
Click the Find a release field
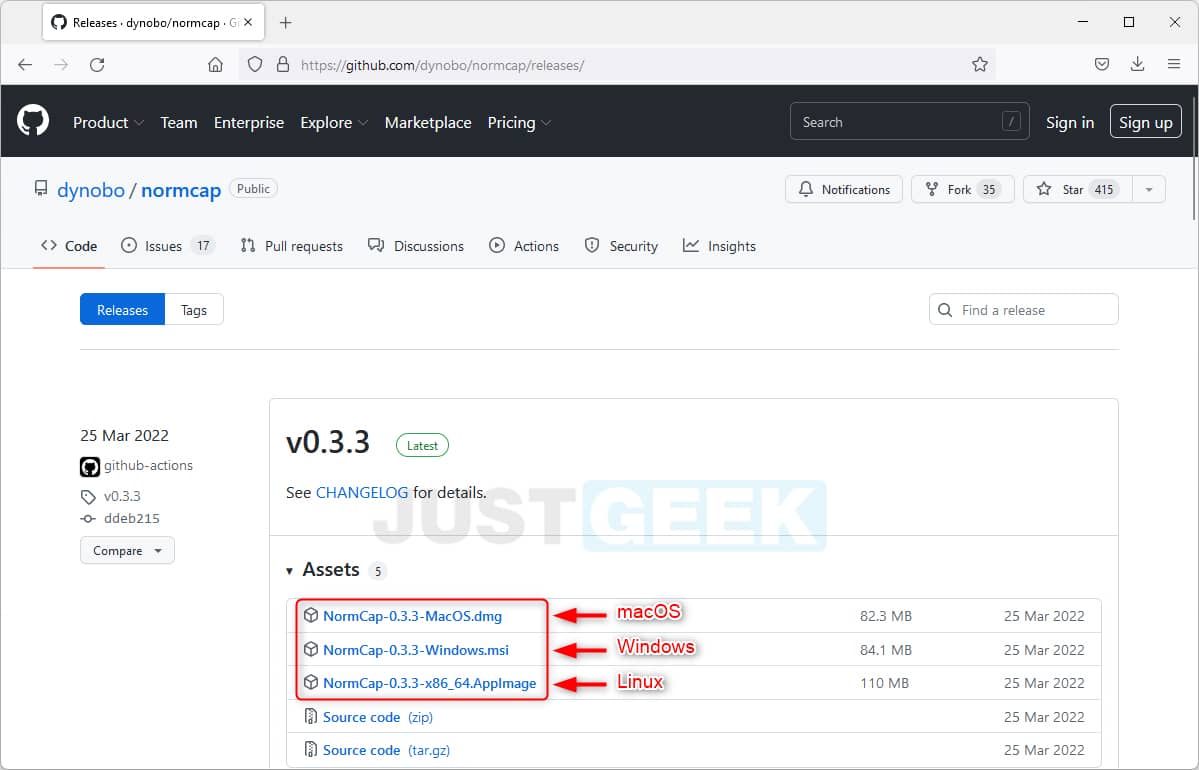1023,310
